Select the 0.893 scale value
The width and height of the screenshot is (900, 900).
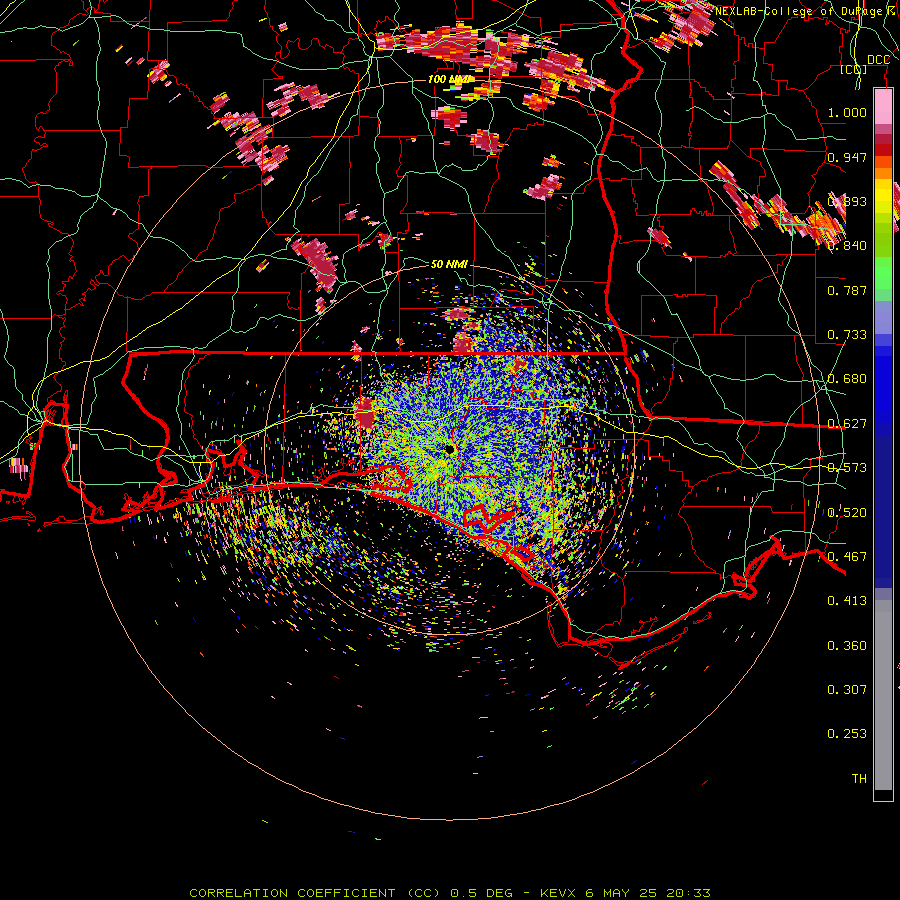(x=847, y=201)
